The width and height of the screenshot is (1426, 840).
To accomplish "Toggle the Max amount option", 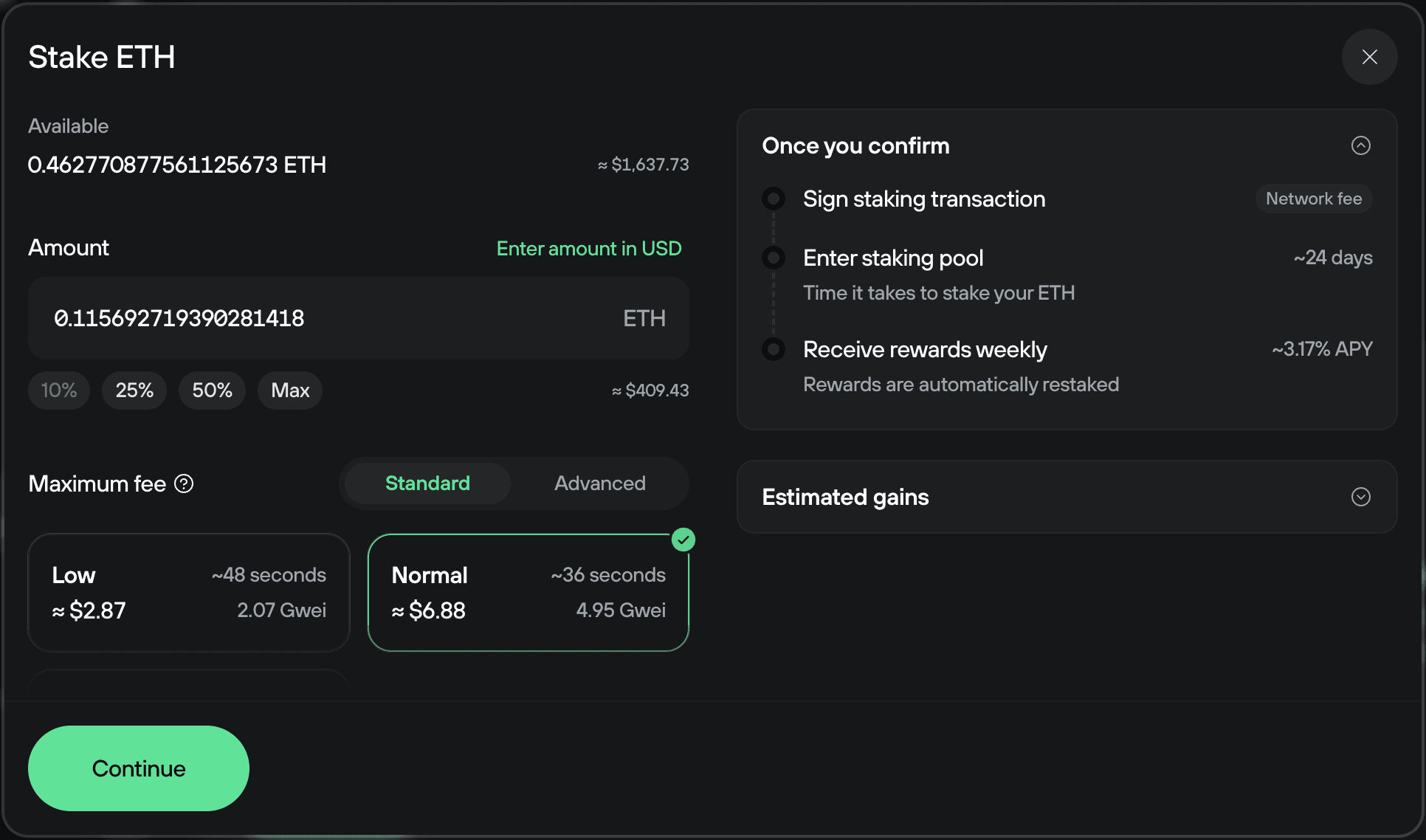I will pyautogui.click(x=289, y=390).
